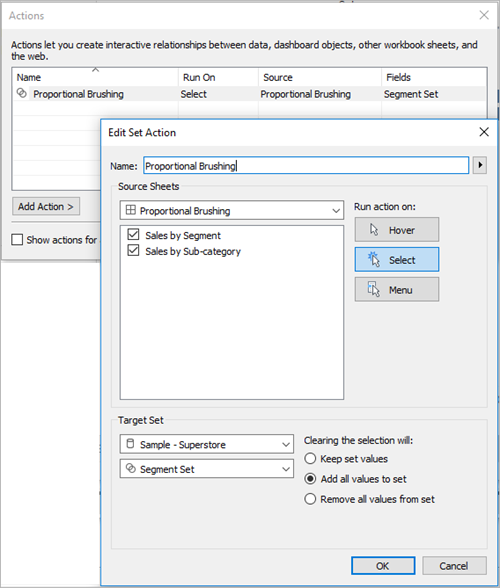Click the Add Action button
500x588 pixels.
pos(46,206)
